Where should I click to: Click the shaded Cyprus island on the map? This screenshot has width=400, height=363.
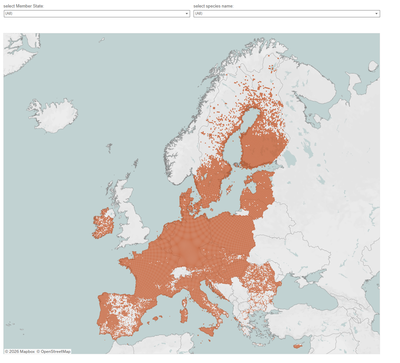pyautogui.click(x=298, y=346)
